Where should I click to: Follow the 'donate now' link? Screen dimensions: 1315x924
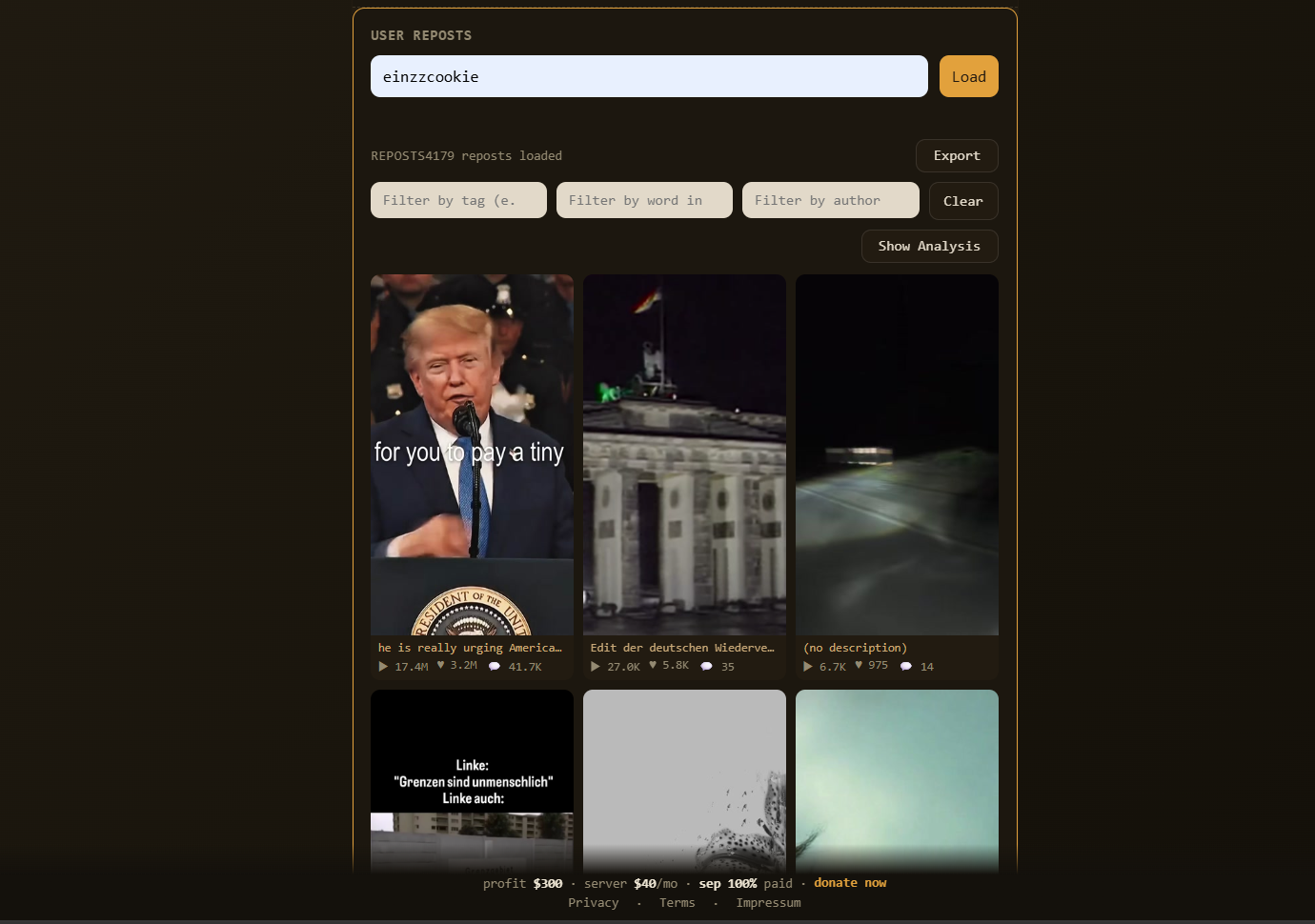pos(850,883)
